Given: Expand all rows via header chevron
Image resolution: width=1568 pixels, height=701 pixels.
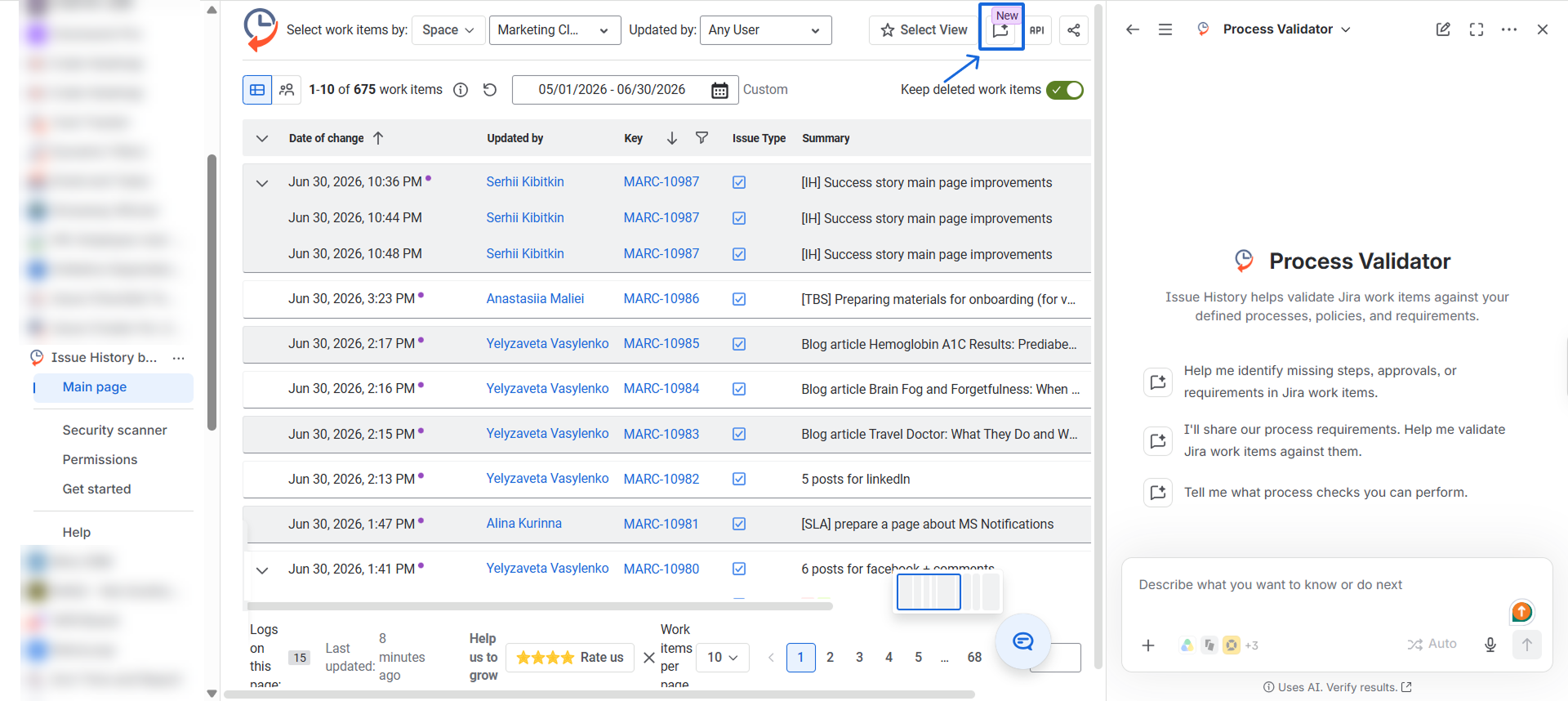Looking at the screenshot, I should point(262,138).
